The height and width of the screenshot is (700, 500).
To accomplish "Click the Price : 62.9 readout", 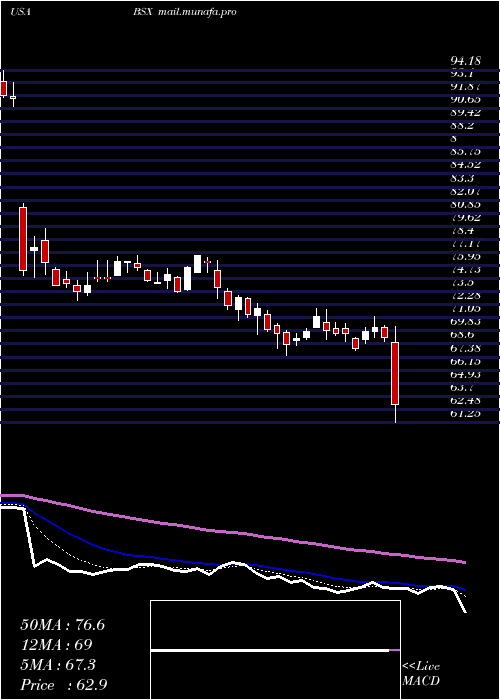I will point(64,685).
